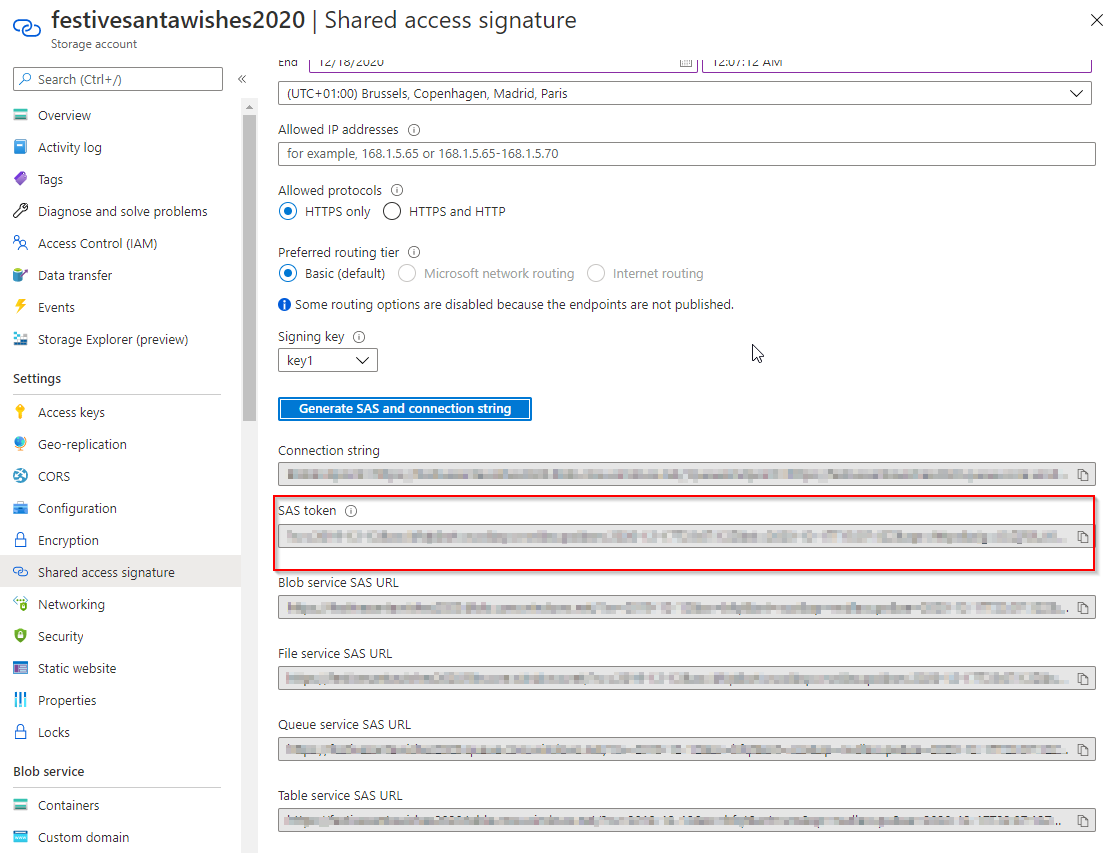Click the Static website icon
1106x853 pixels.
(20, 667)
